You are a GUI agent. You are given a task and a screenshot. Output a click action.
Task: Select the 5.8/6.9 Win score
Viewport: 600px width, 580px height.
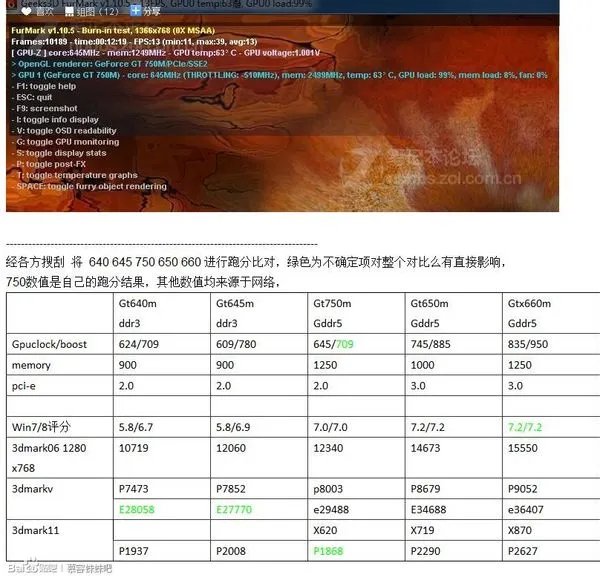coord(233,427)
